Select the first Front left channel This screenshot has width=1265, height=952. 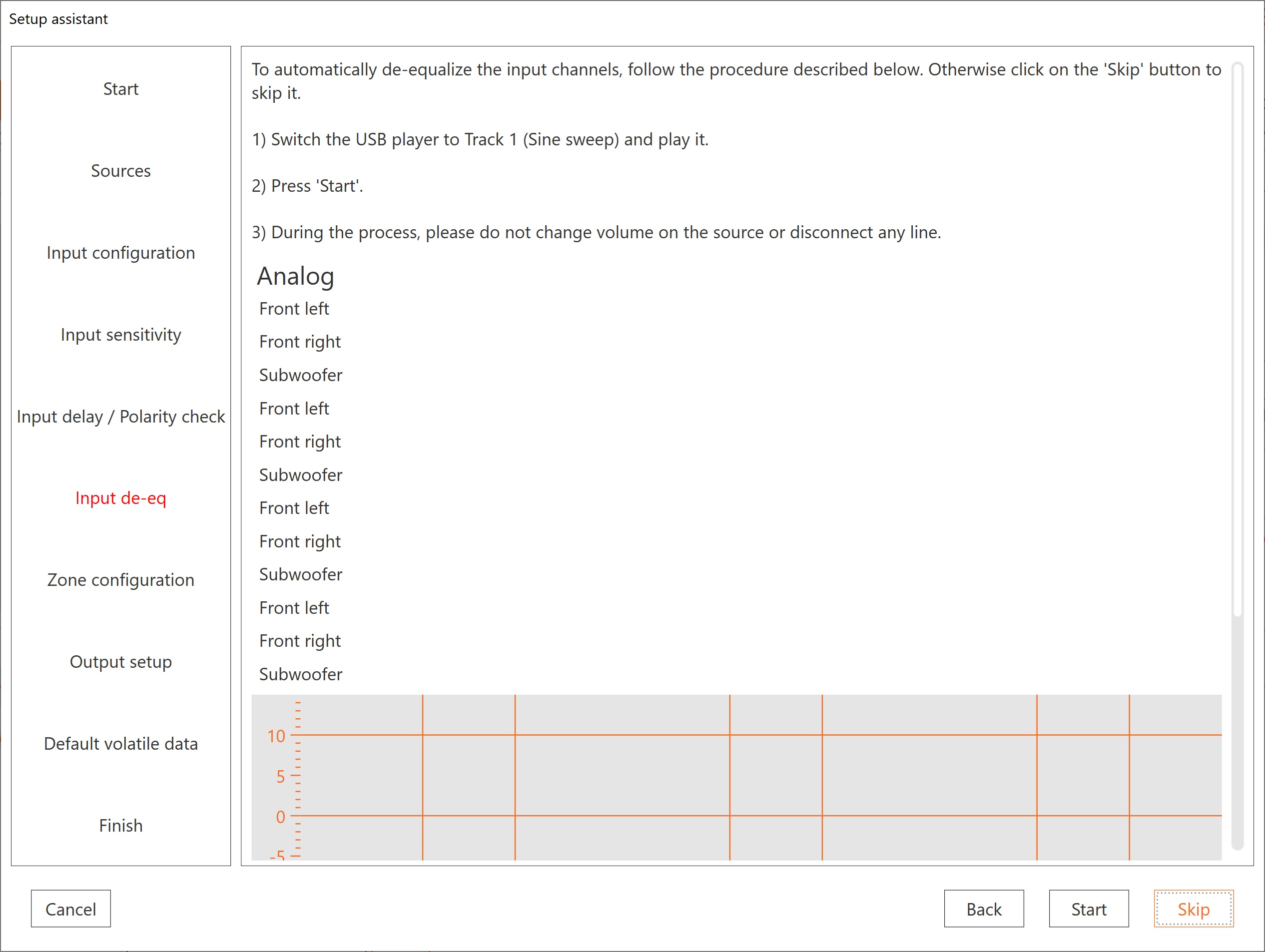tap(294, 309)
